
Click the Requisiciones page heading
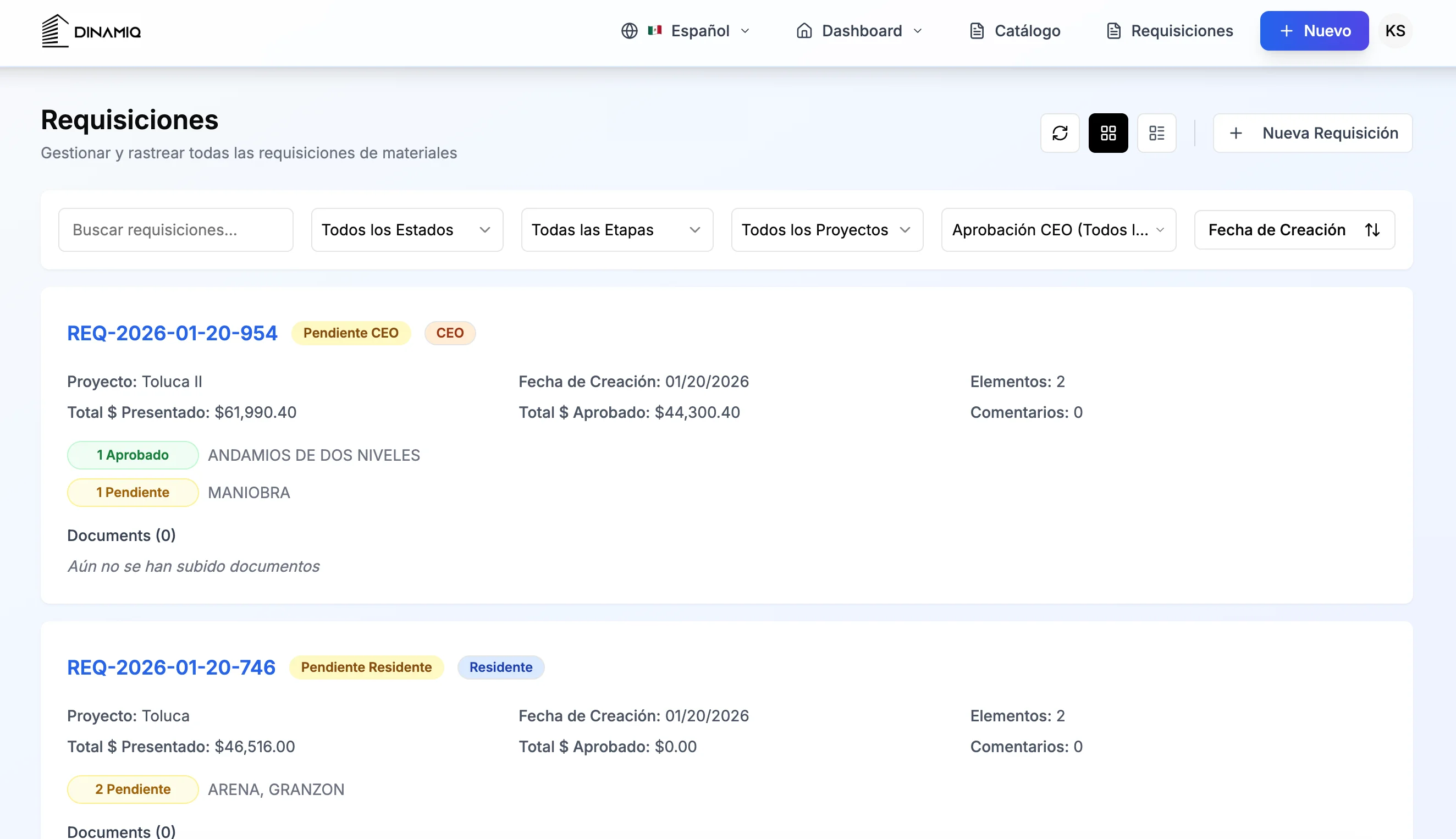pyautogui.click(x=130, y=120)
